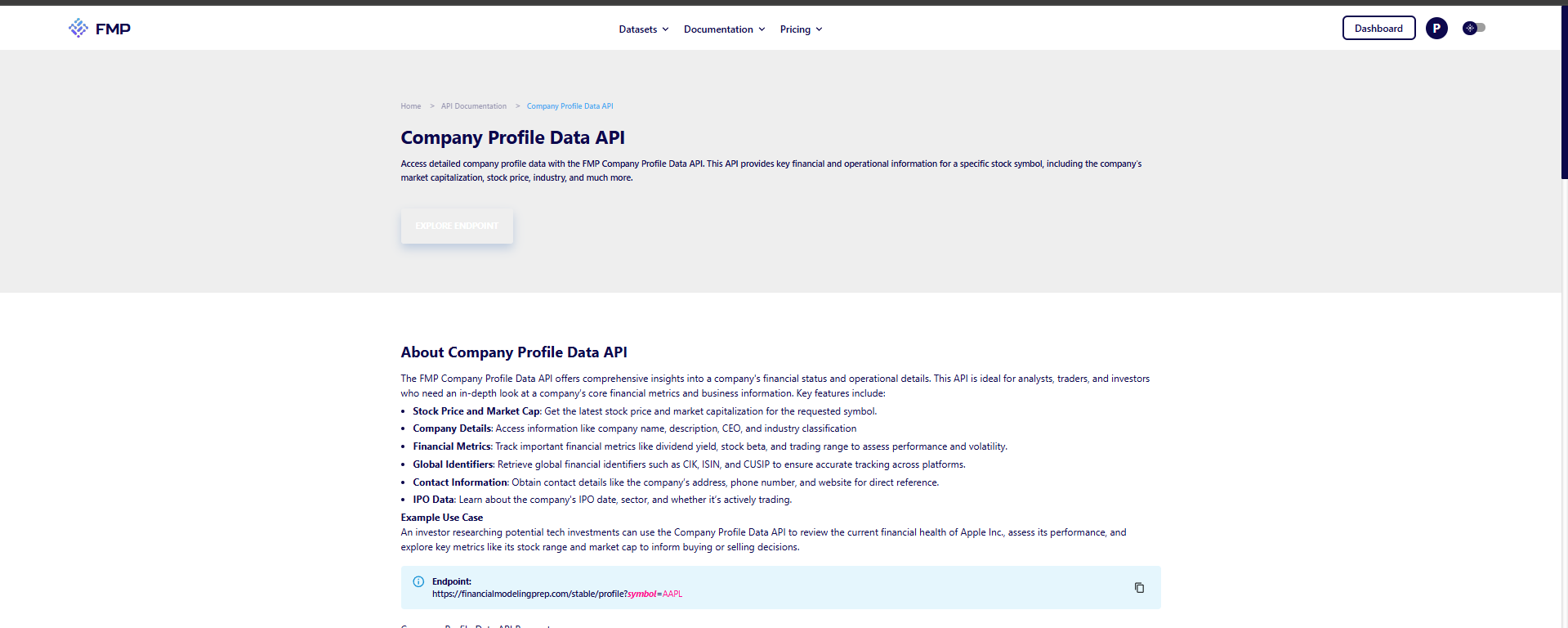1568x628 pixels.
Task: Click the AAPL value in the endpoint URL
Action: pos(672,594)
